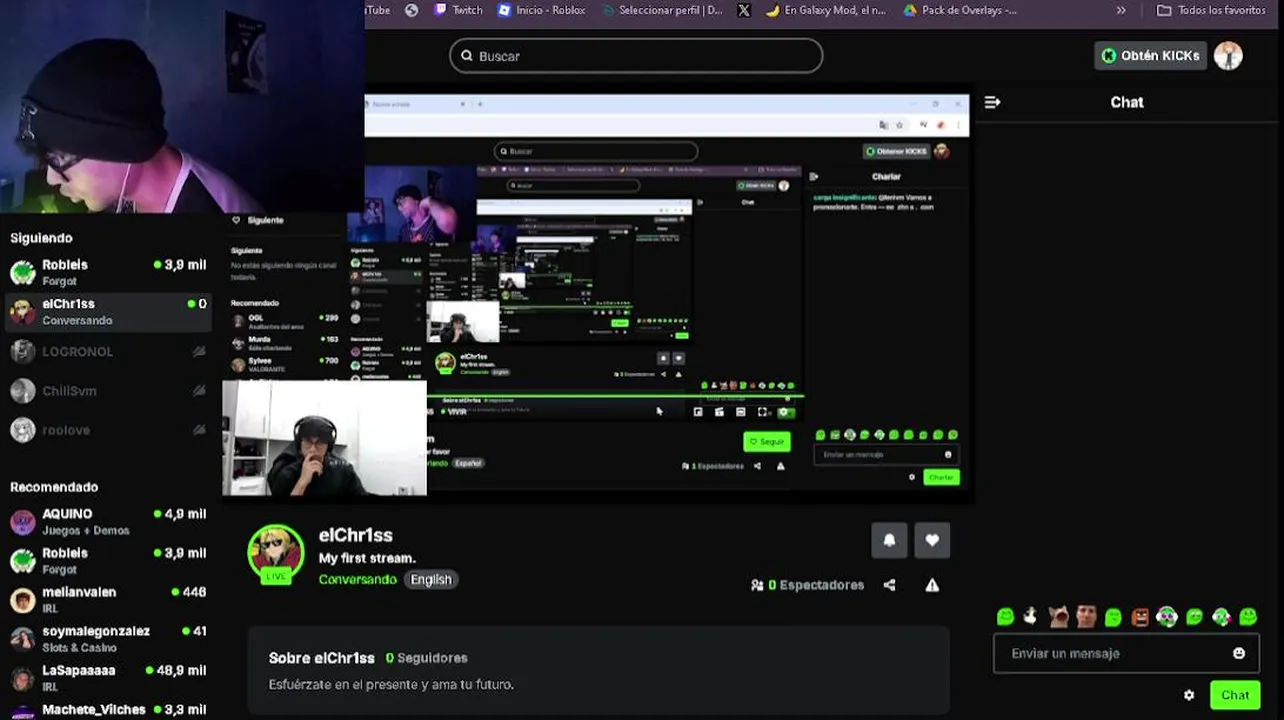Focus the Enviar un mensaje field
1284x720 pixels.
click(x=1126, y=653)
